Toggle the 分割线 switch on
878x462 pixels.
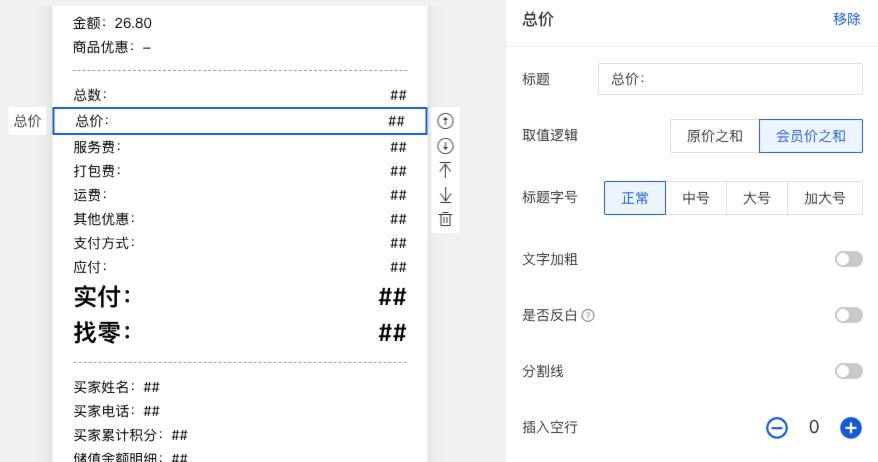click(x=848, y=372)
